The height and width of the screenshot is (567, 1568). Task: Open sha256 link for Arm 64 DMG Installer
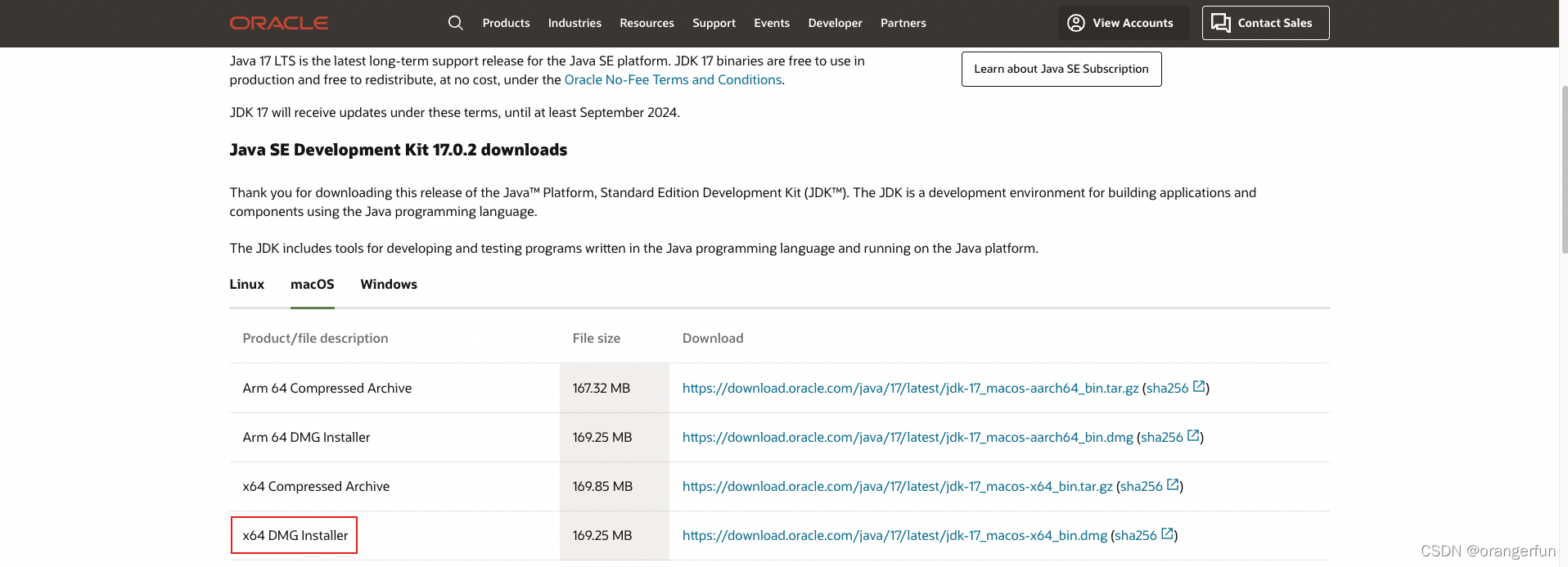click(x=1162, y=437)
